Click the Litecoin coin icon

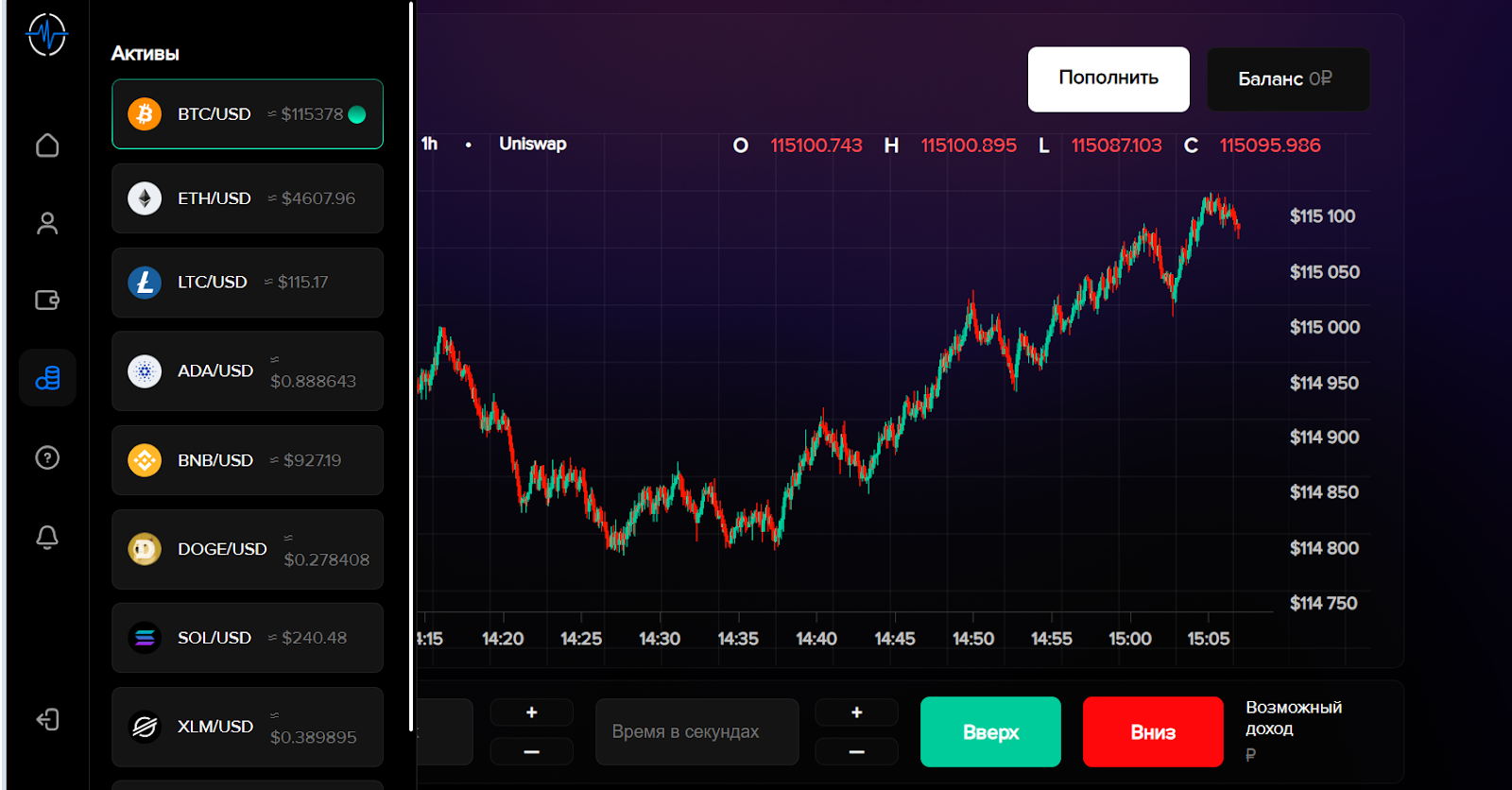pyautogui.click(x=145, y=283)
